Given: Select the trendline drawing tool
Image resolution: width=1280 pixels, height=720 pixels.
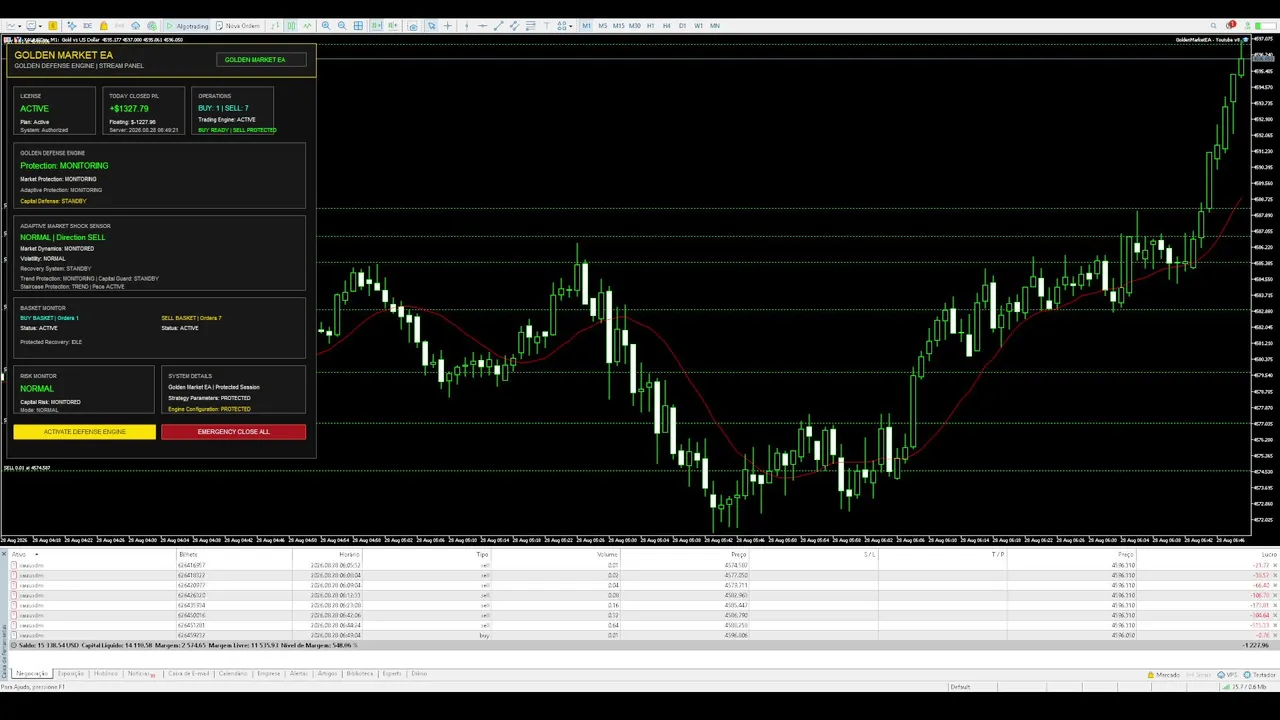Looking at the screenshot, I should pos(498,25).
